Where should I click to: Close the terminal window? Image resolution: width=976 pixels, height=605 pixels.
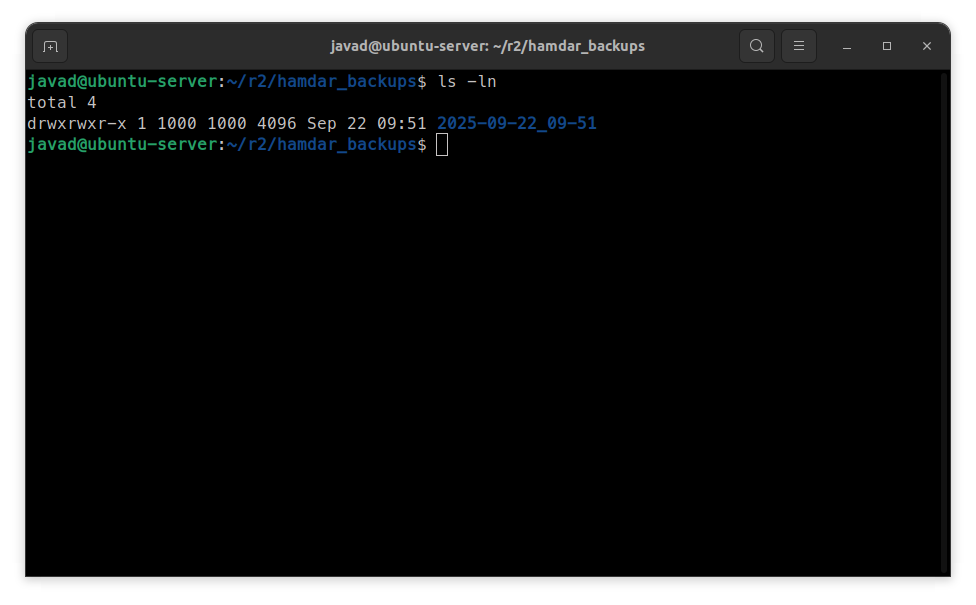[927, 46]
